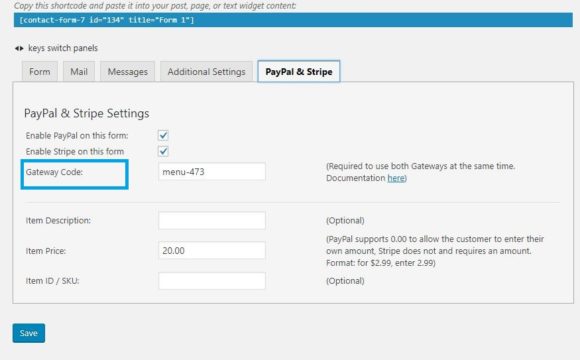Select the contact-form-7 shortcode field

[293, 20]
